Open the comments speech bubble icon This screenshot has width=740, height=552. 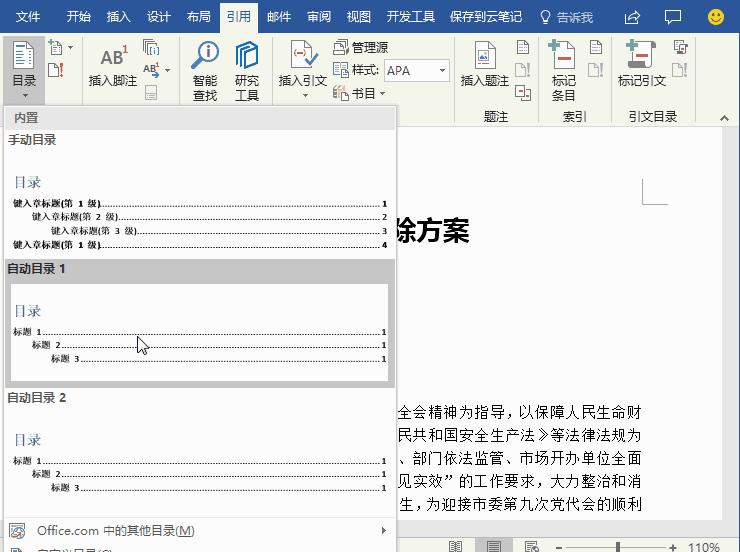673,17
